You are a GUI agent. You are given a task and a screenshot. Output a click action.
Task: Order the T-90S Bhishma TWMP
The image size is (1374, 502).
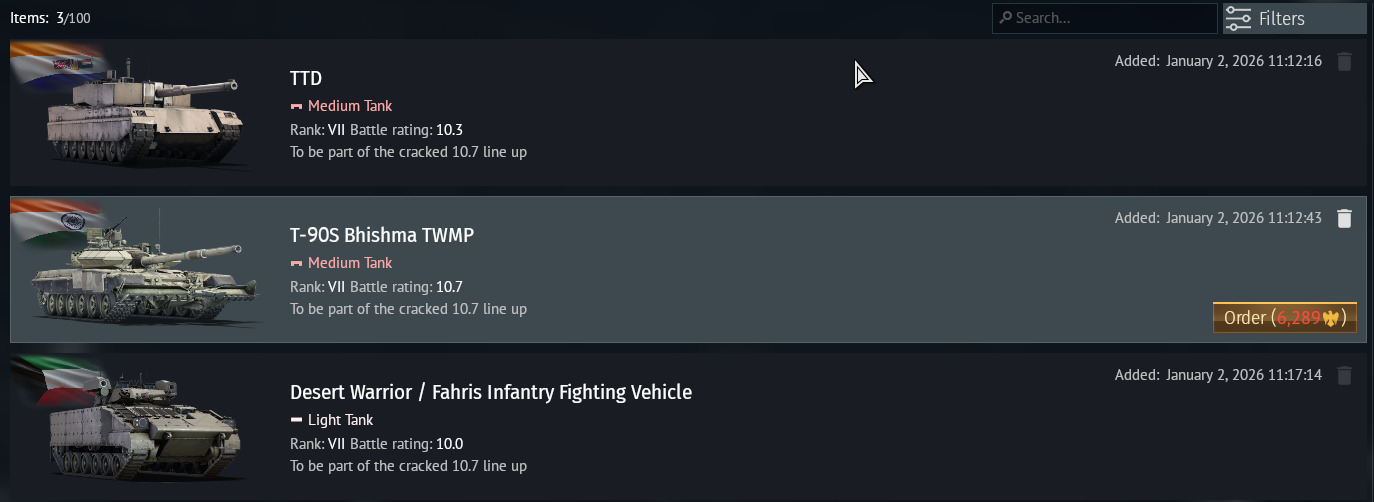click(1284, 318)
